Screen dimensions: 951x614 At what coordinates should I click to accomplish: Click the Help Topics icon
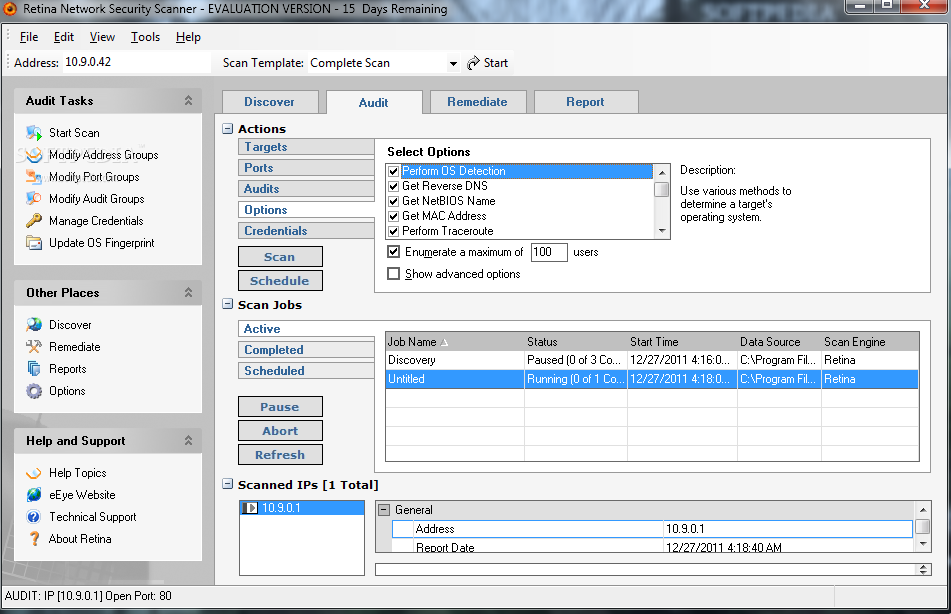tap(34, 473)
